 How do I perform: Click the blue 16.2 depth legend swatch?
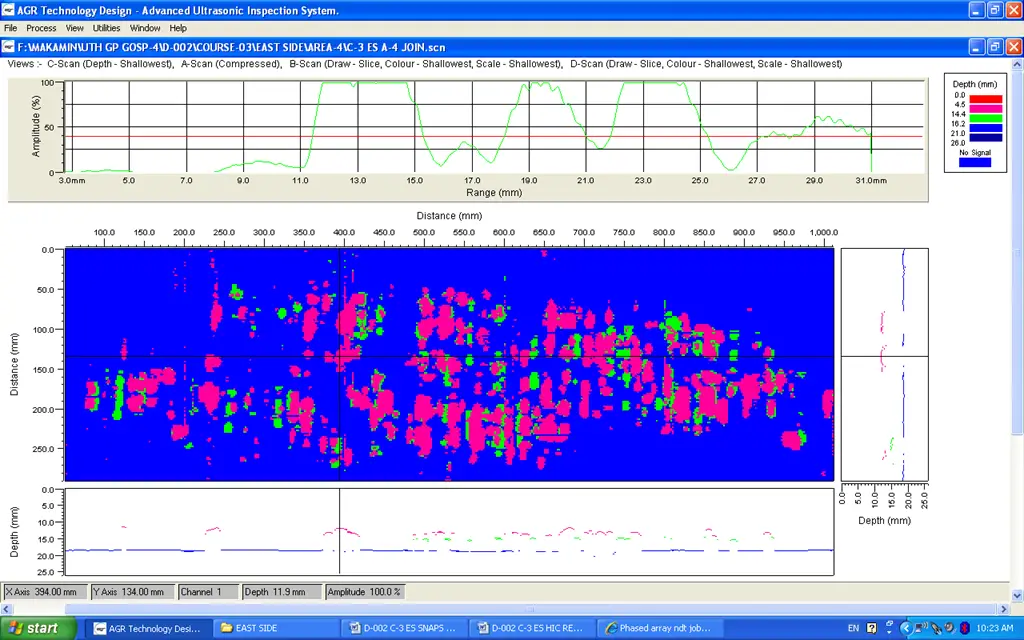(985, 128)
